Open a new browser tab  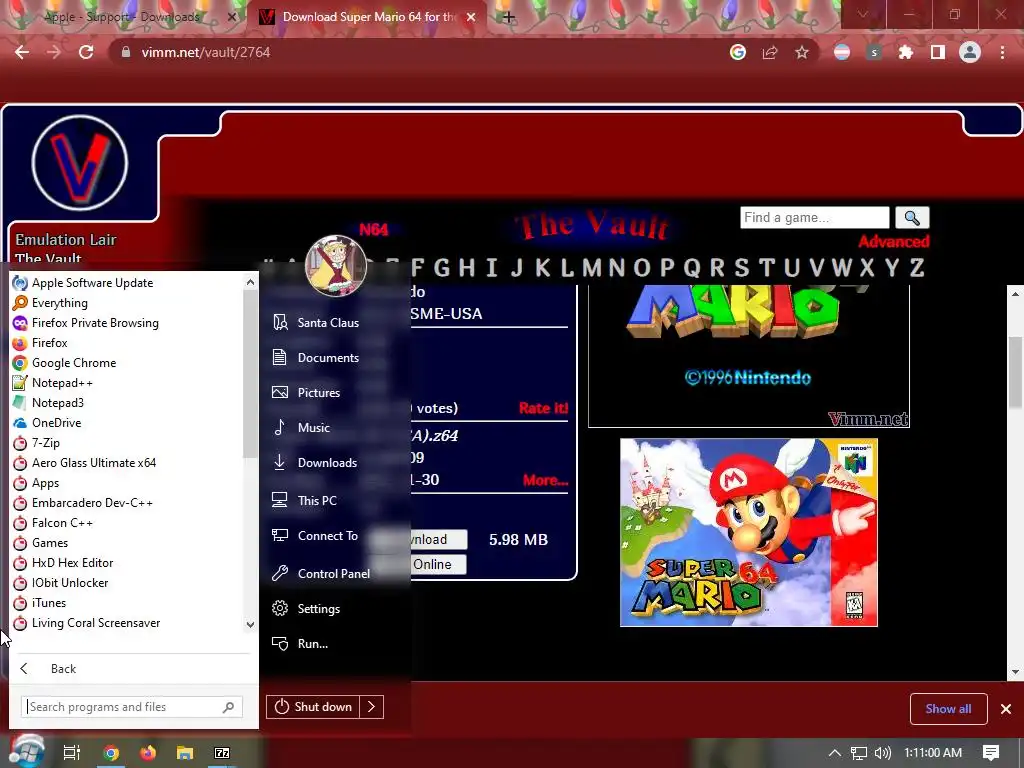509,17
